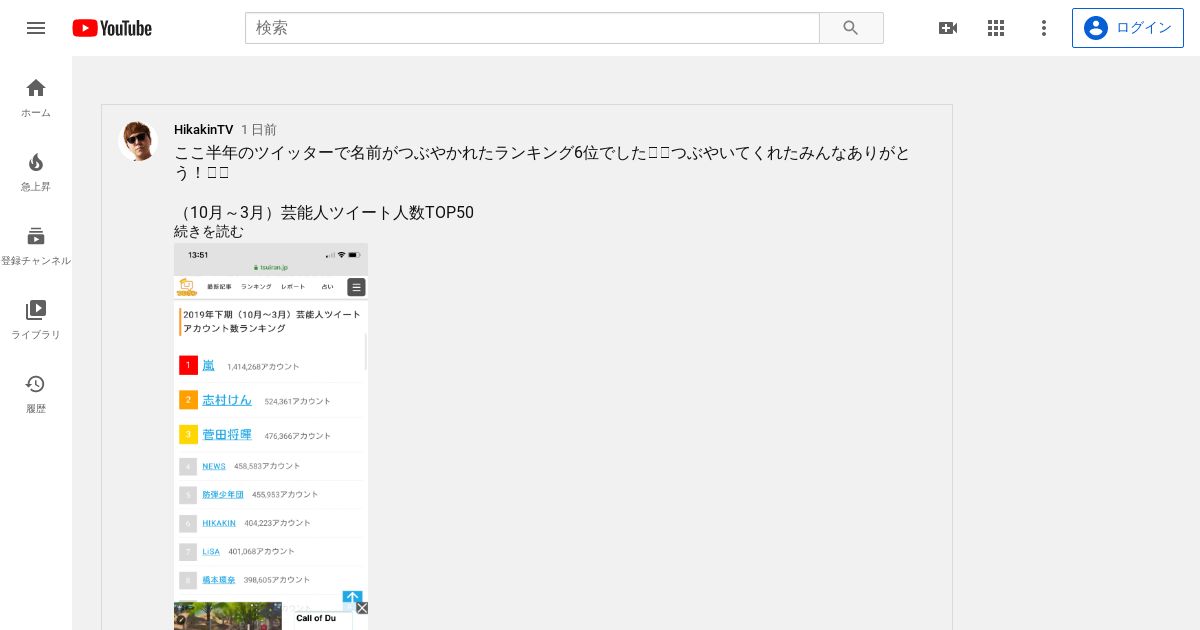Viewport: 1200px width, 630px height.
Task: Click the 菅田将暉 rank 3 entry
Action: click(227, 434)
